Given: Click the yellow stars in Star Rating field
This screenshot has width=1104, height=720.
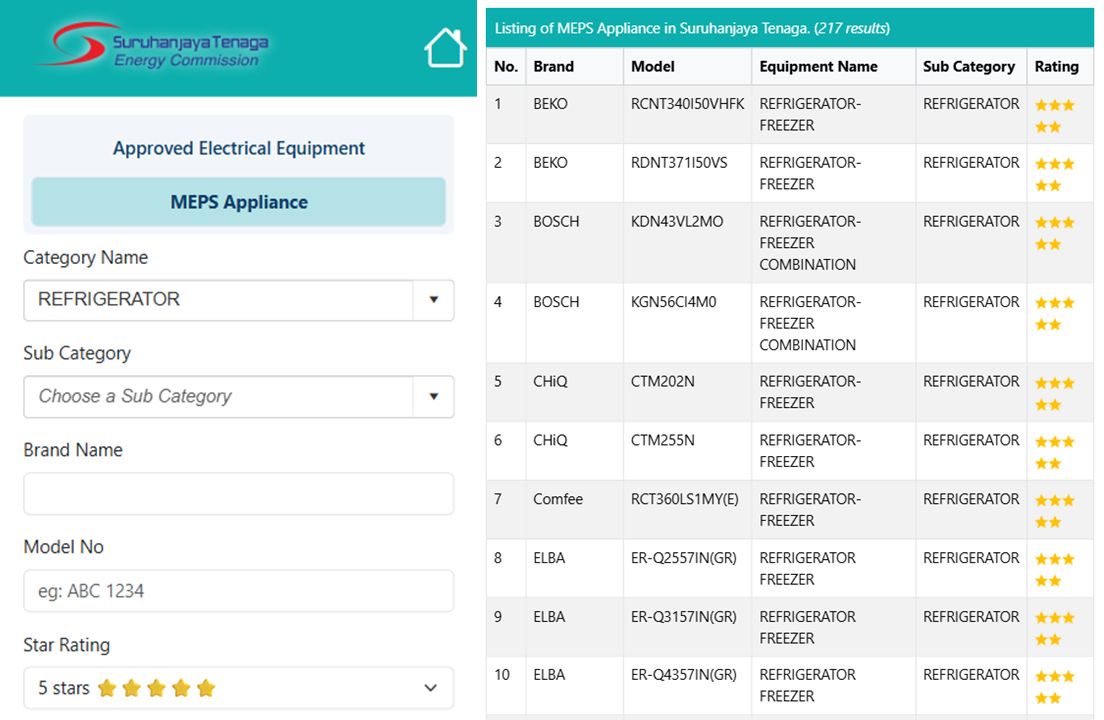Looking at the screenshot, I should (x=156, y=688).
